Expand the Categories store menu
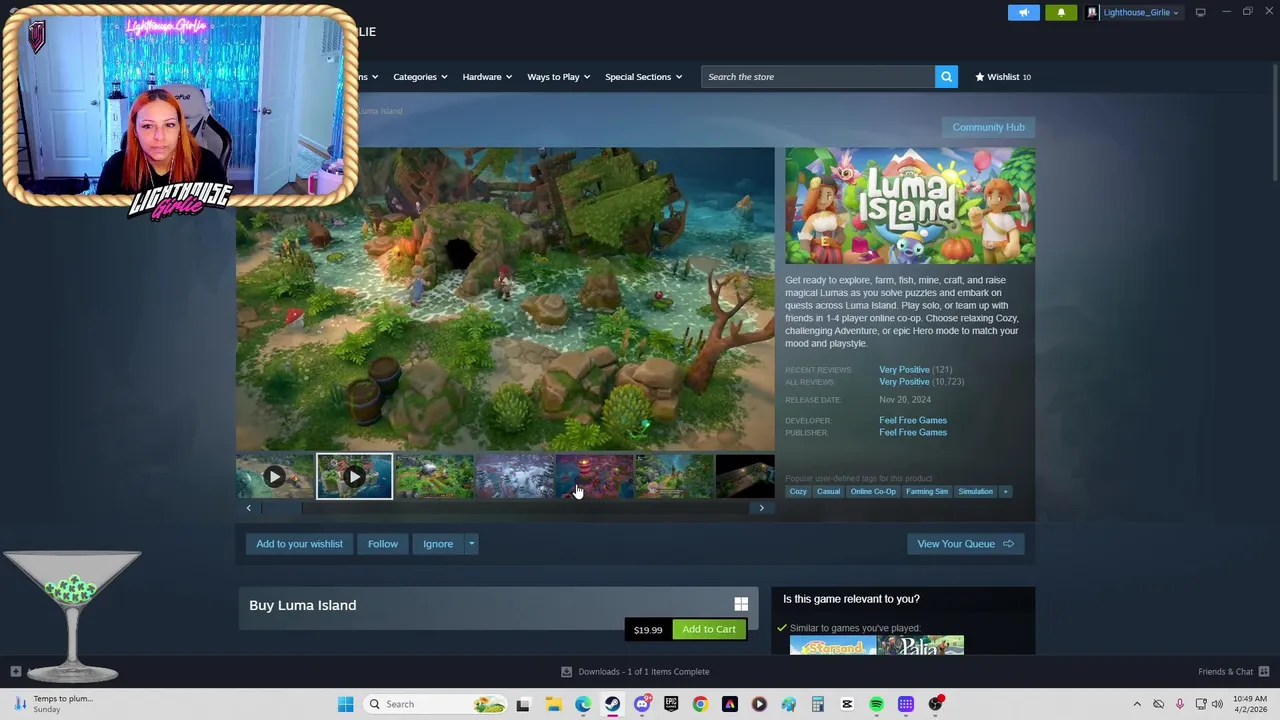The width and height of the screenshot is (1280, 720). 420,76
